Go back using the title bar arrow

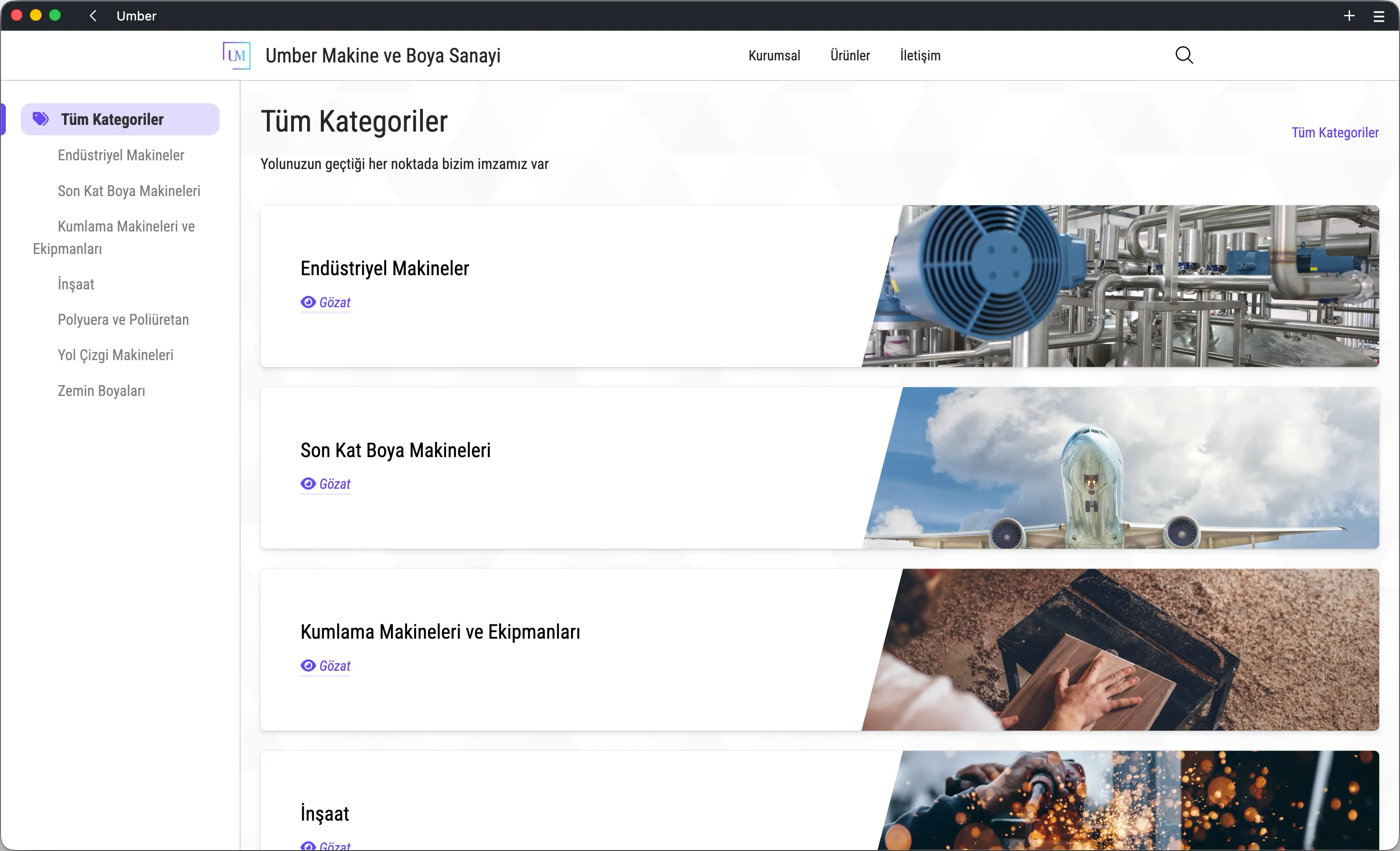coord(93,15)
